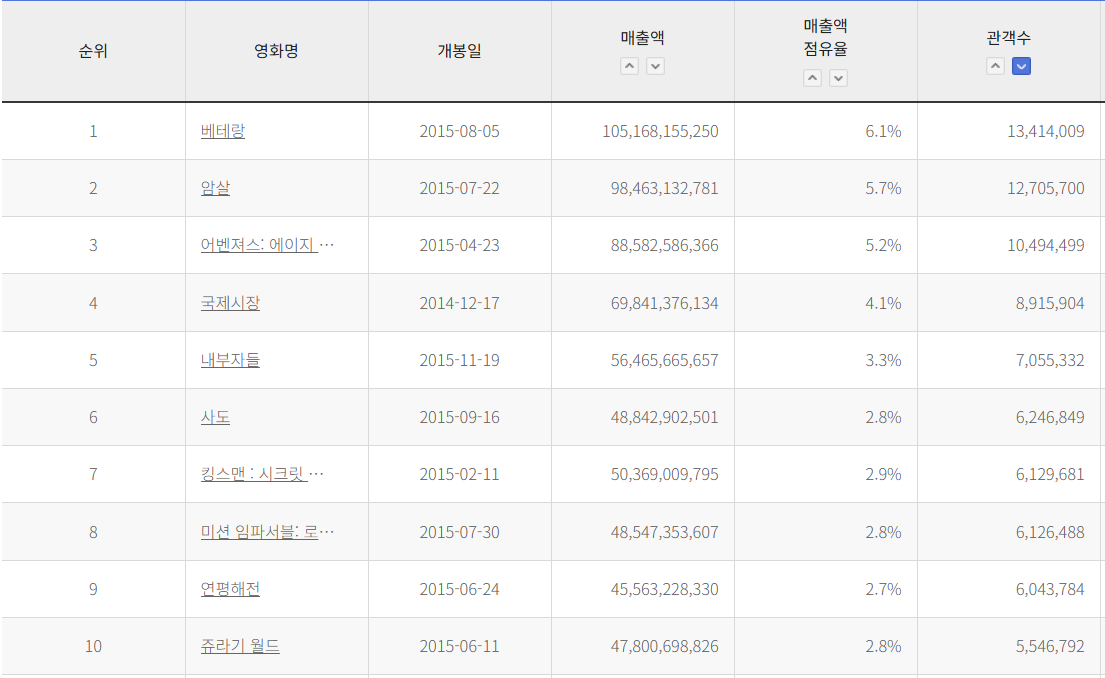Open the 사도 movie link
Screen dimensions: 1105x678
[x=215, y=417]
